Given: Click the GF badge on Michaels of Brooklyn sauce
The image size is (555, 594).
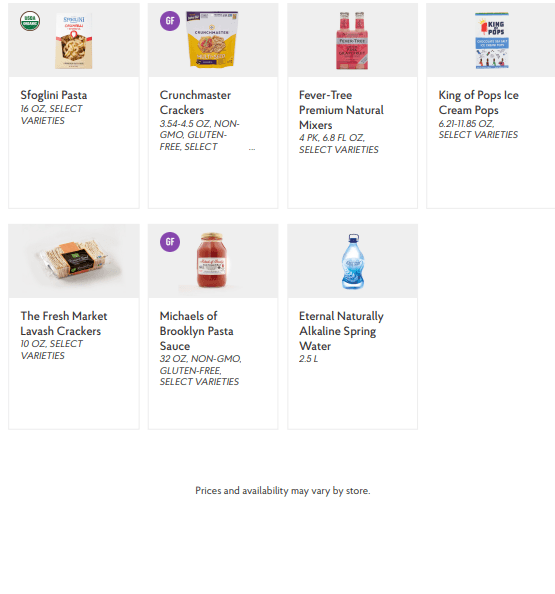Looking at the screenshot, I should 170,242.
